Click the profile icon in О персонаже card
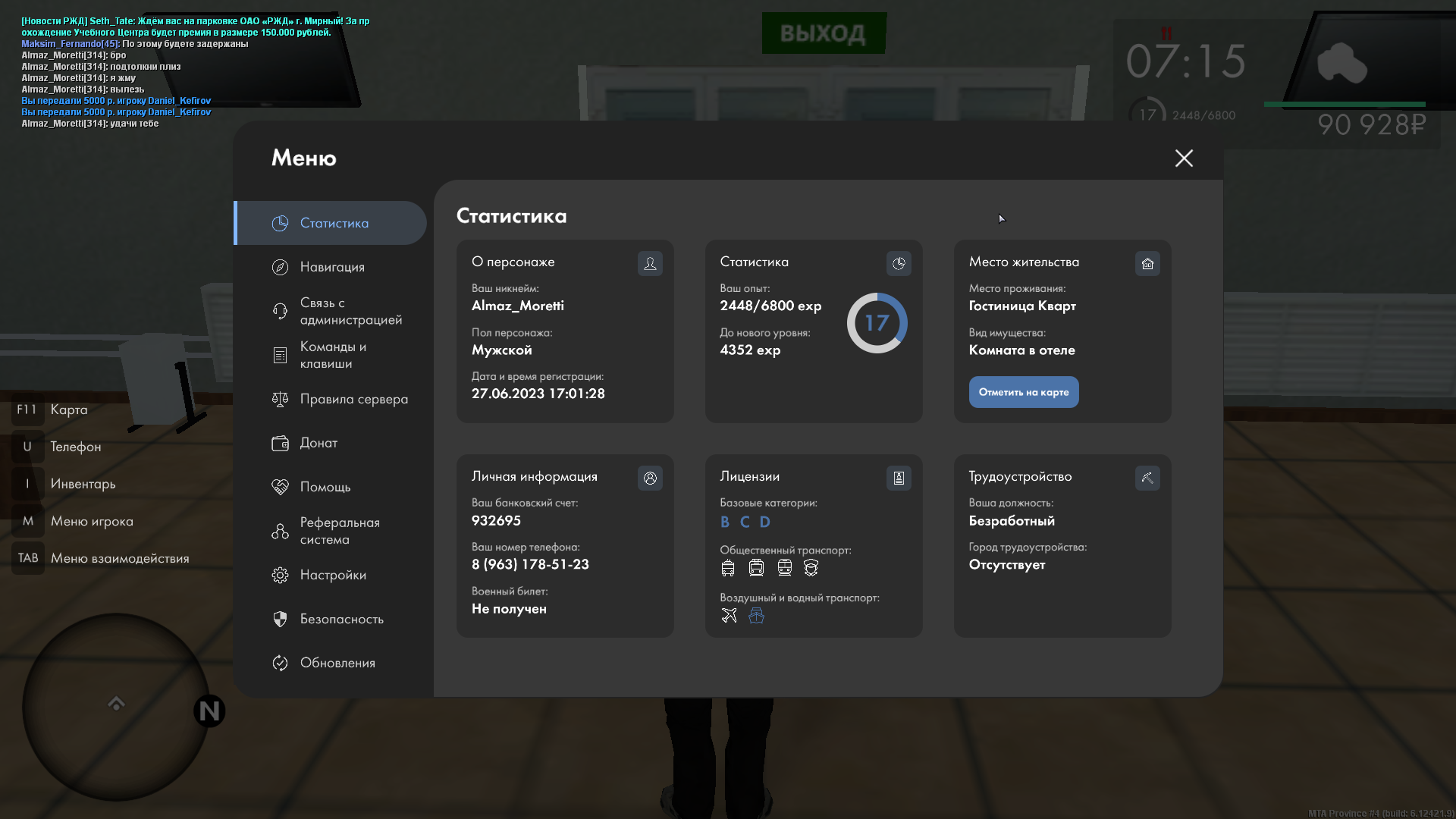This screenshot has width=1456, height=819. coord(650,263)
